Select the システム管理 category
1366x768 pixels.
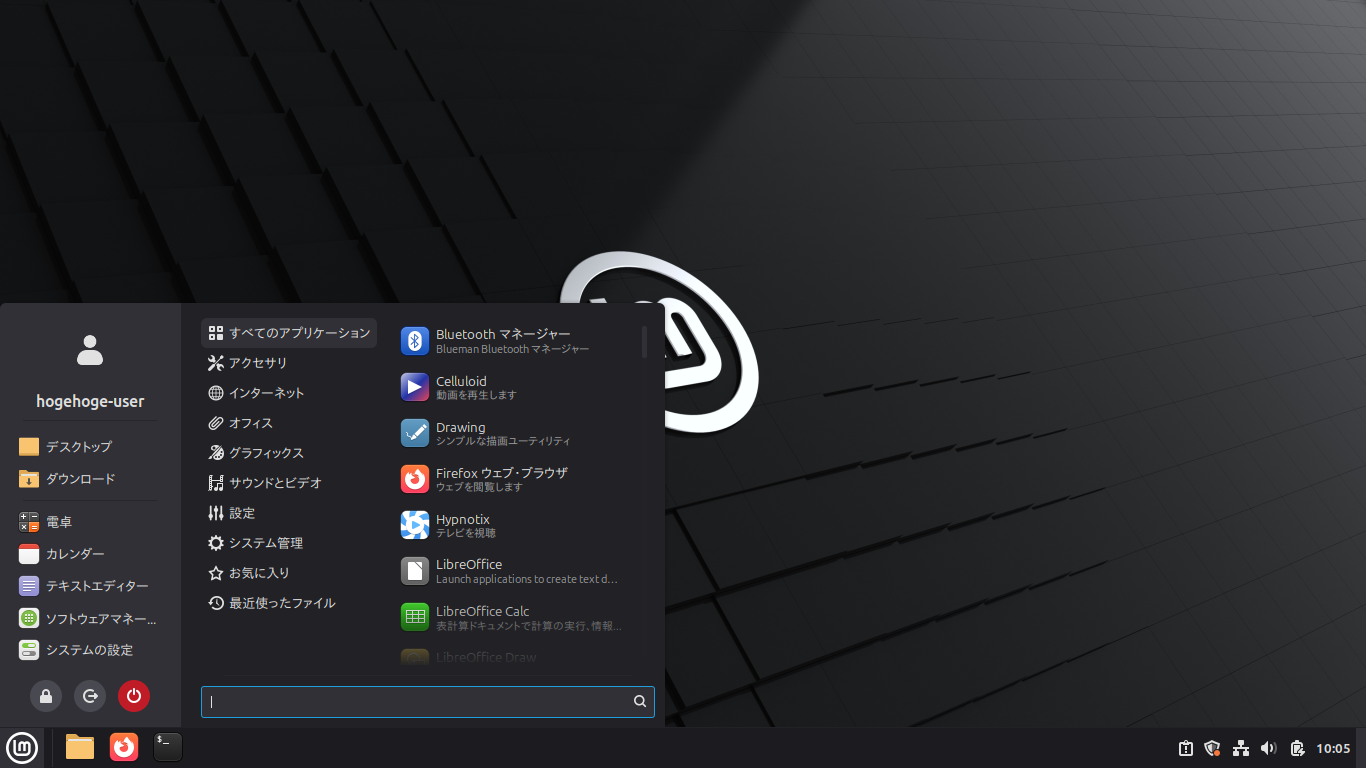(289, 543)
